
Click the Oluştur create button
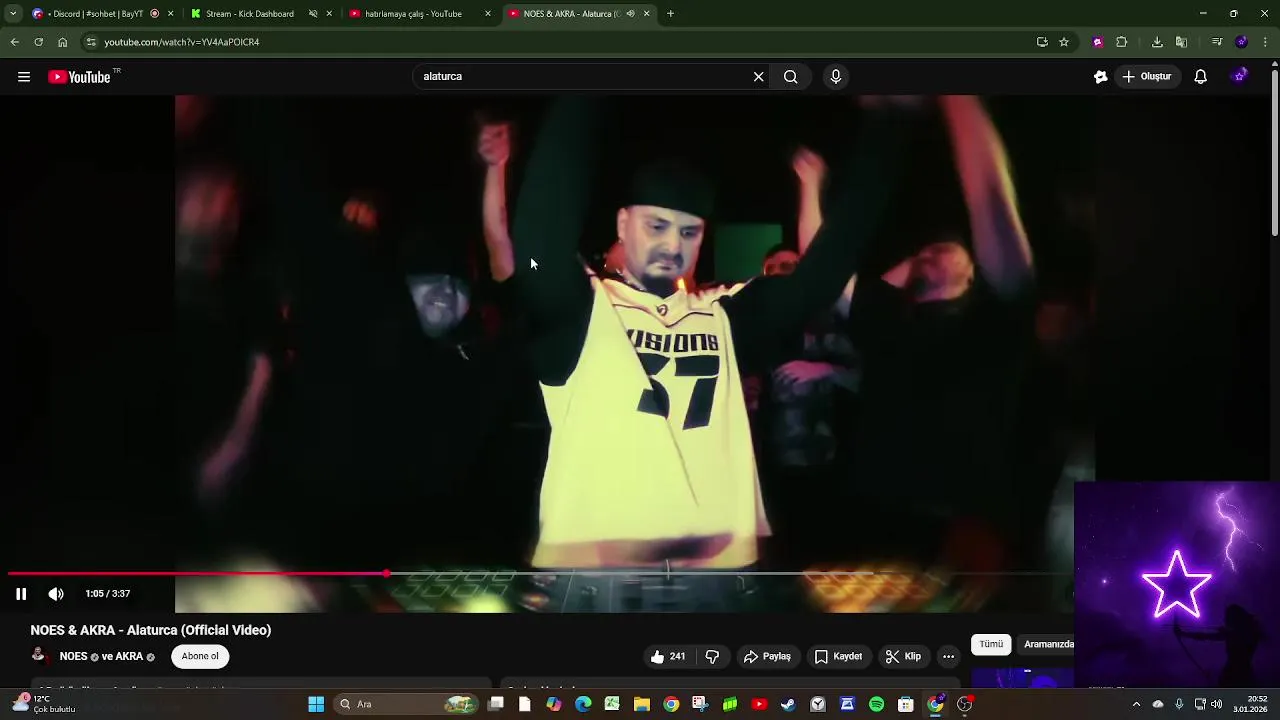click(x=1147, y=76)
